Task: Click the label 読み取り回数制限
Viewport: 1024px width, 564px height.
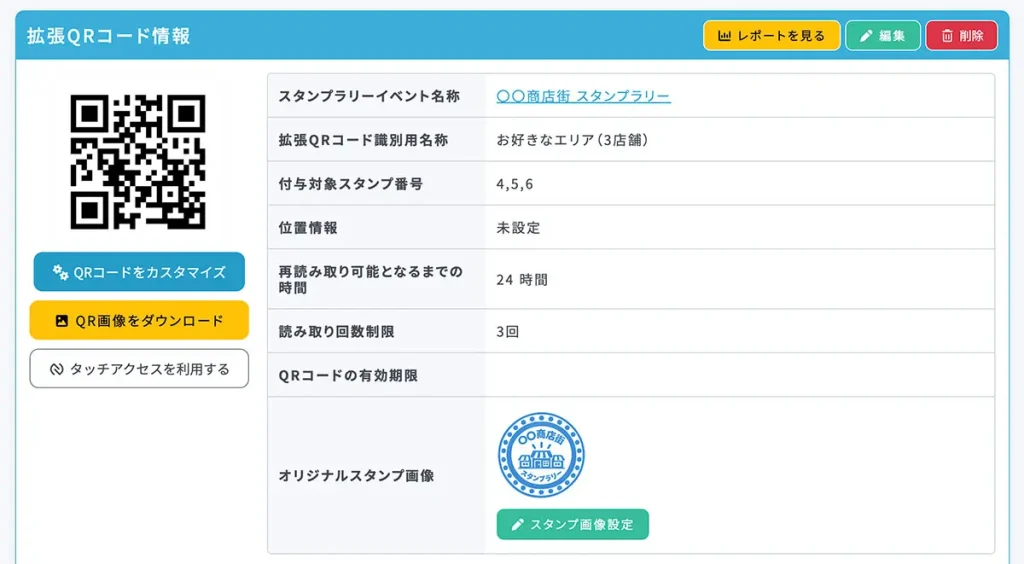Action: pos(336,332)
